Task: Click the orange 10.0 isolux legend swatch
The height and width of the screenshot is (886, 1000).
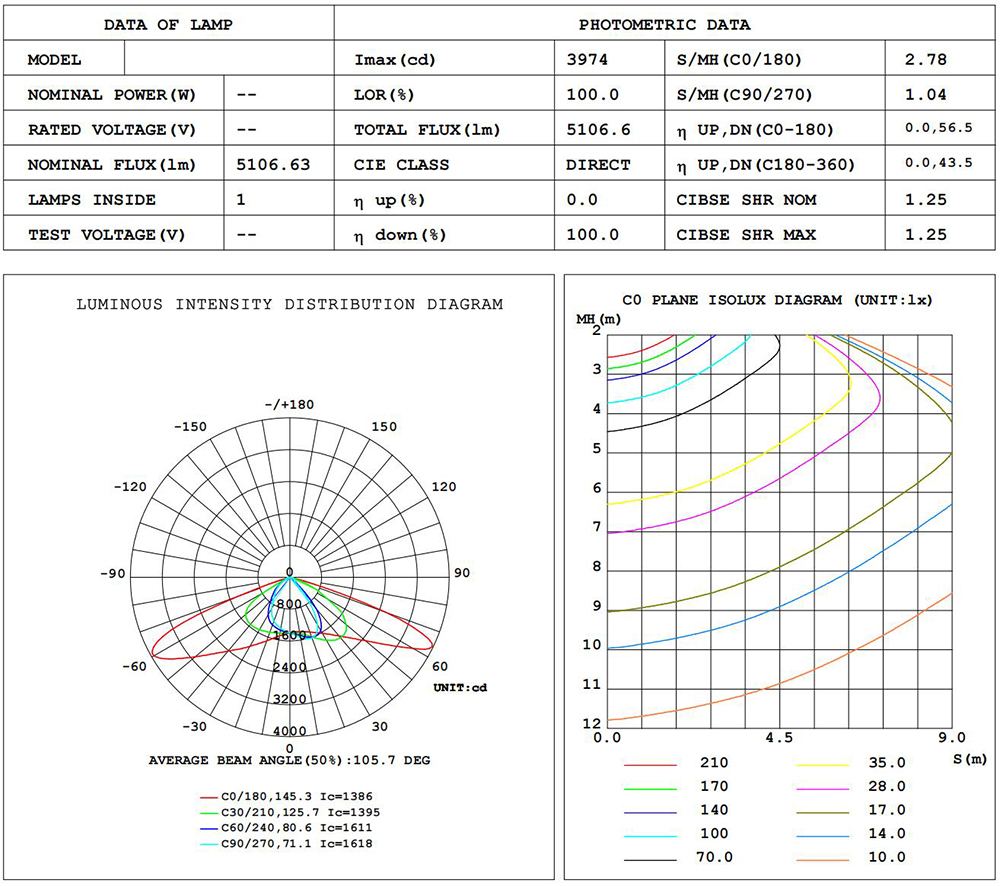Action: coord(823,857)
